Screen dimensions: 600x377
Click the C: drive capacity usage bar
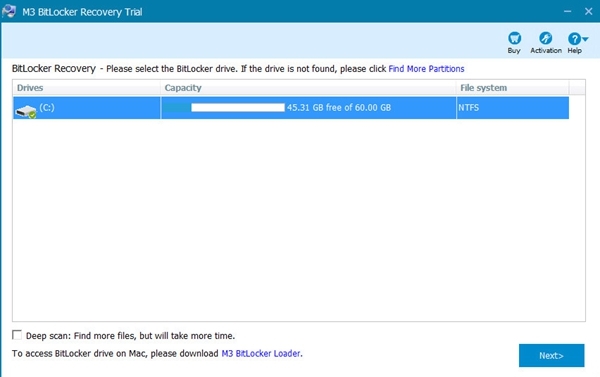pos(225,108)
